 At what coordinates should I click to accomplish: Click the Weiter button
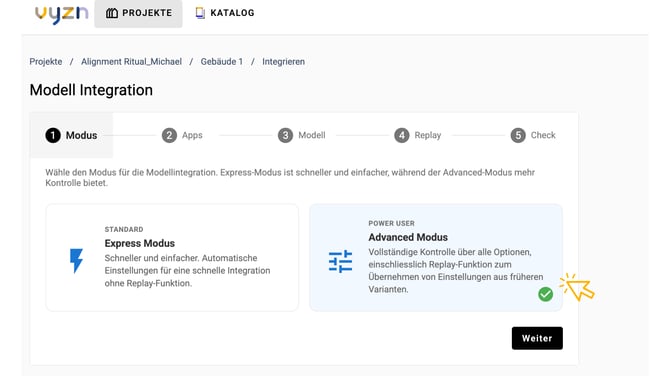point(537,338)
